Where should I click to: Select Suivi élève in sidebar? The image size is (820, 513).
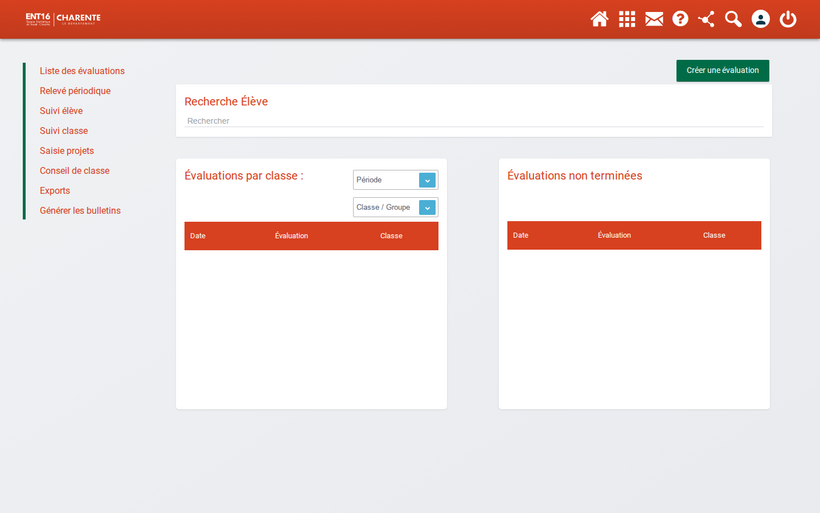click(61, 110)
